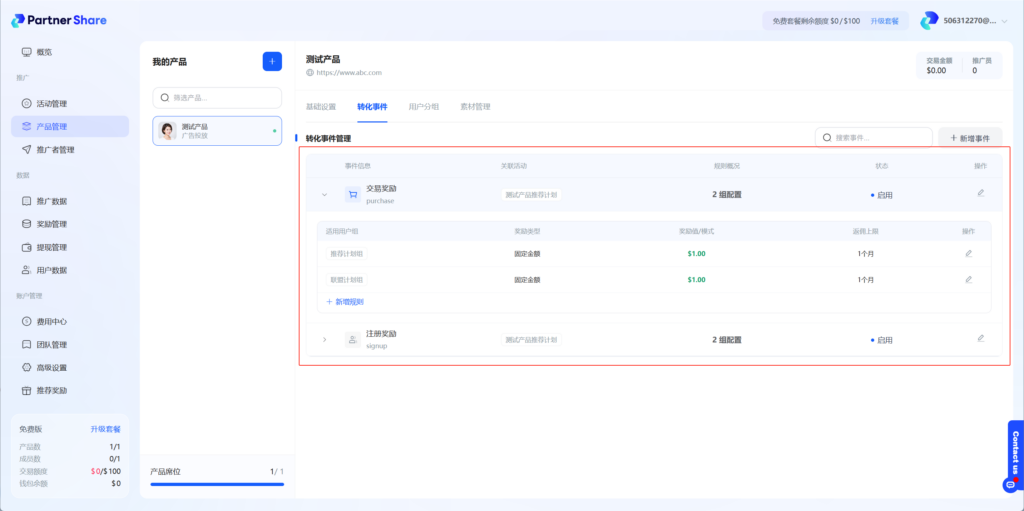The width and height of the screenshot is (1024, 511).
Task: Click edit pencil for 交易奖励 event
Action: [981, 193]
